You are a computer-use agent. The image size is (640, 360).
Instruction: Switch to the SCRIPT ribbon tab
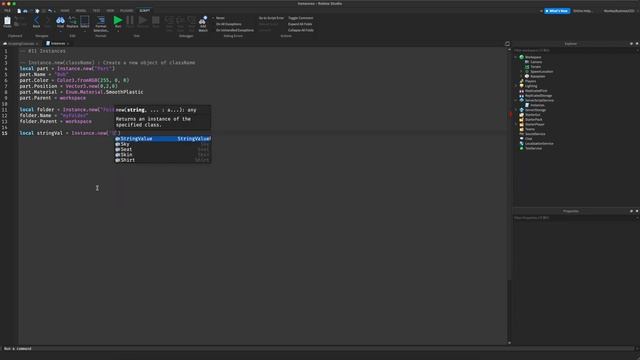click(x=144, y=11)
